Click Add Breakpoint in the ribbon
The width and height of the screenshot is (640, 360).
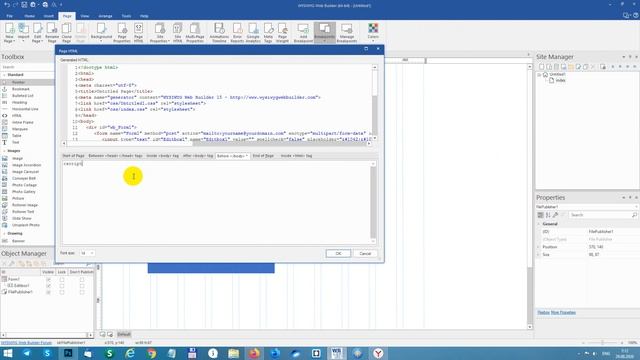coord(303,33)
